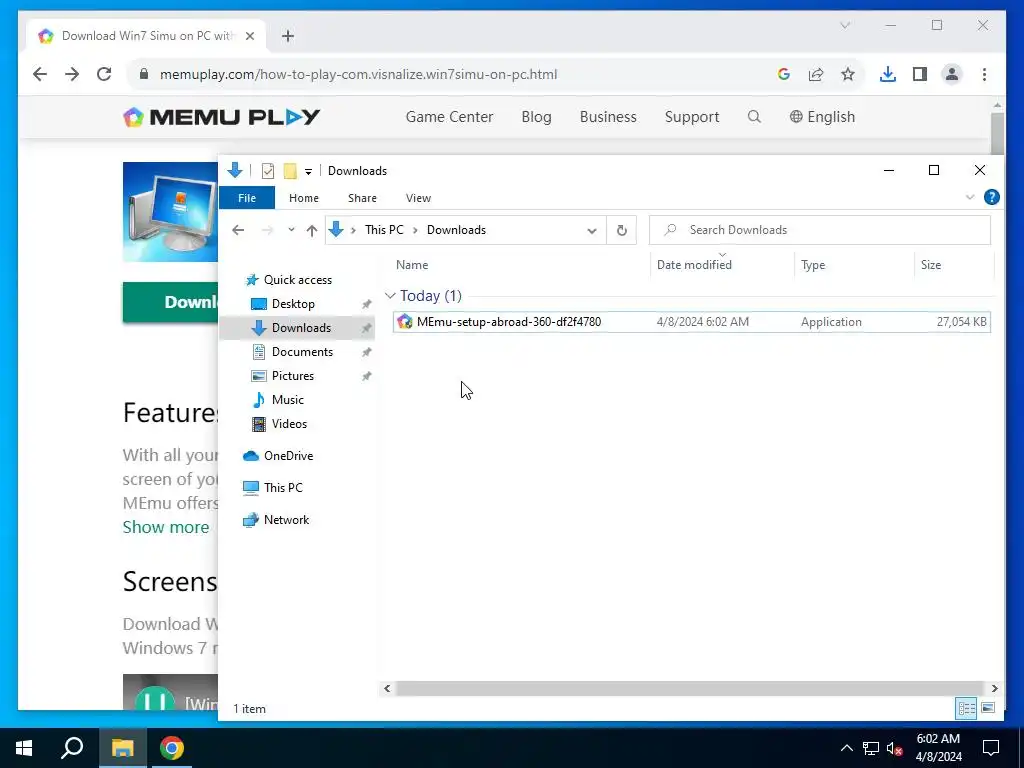
Task: Open Support in the site menu
Action: [x=692, y=117]
